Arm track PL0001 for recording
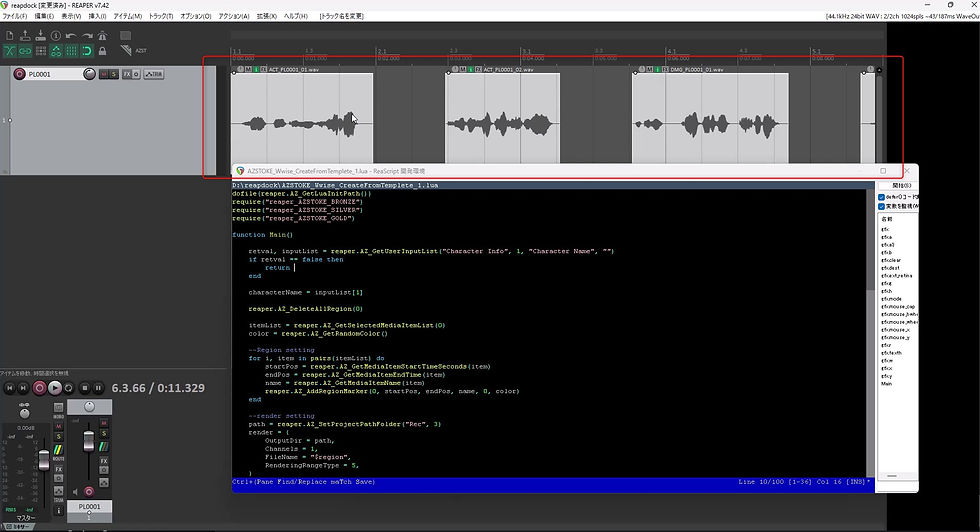Image resolution: width=980 pixels, height=532 pixels. [19, 74]
